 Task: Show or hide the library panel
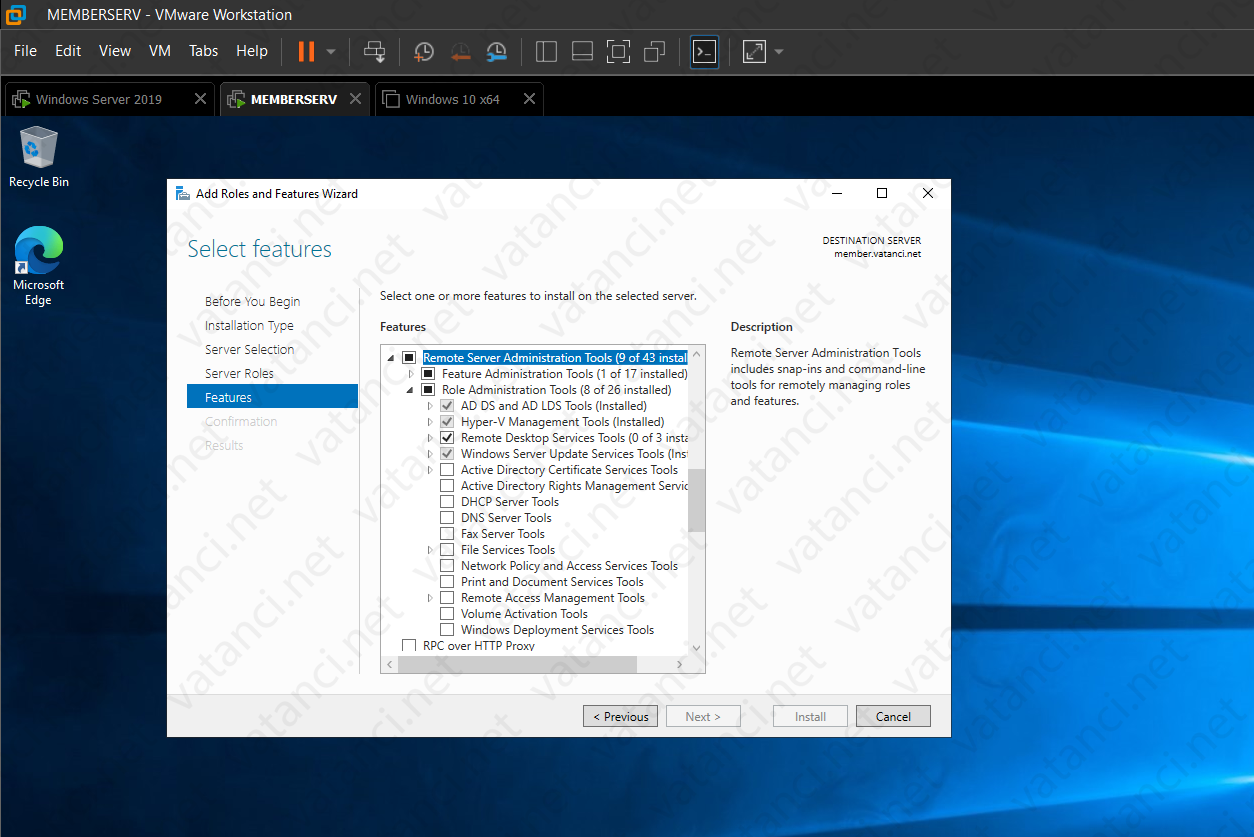coord(546,51)
